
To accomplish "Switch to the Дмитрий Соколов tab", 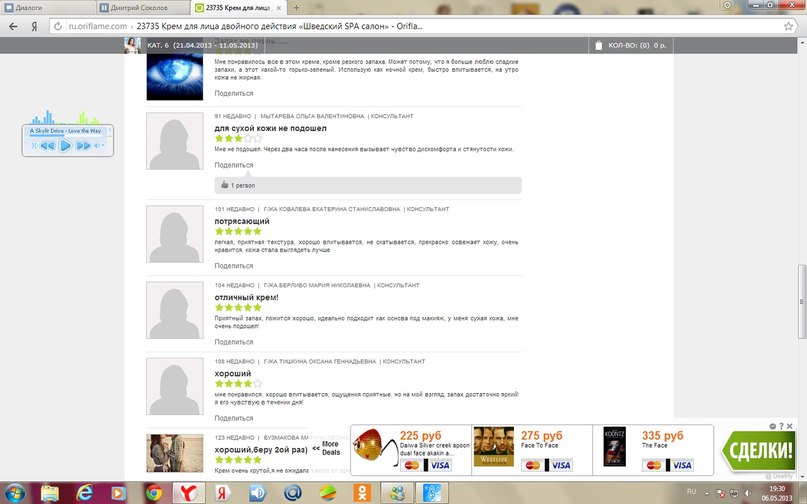I will pos(143,8).
